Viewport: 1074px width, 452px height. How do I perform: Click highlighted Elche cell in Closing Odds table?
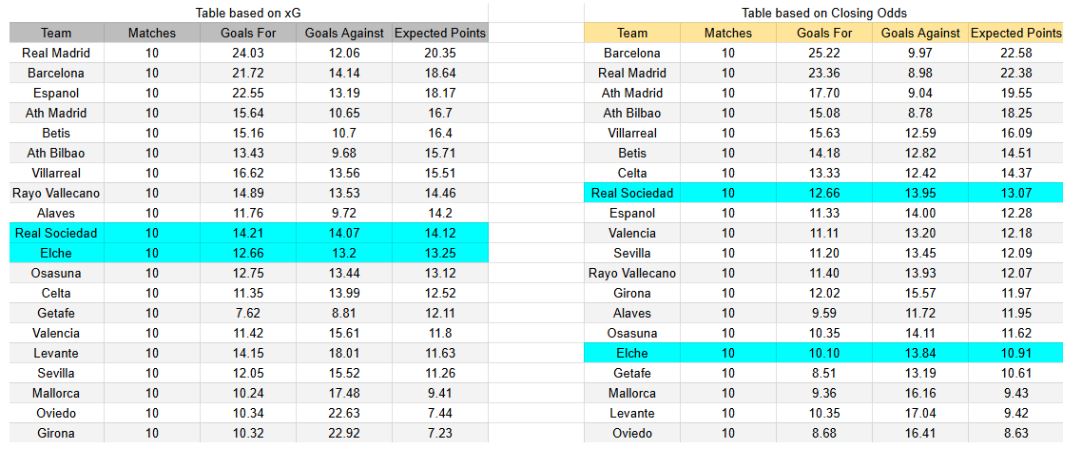pos(632,353)
